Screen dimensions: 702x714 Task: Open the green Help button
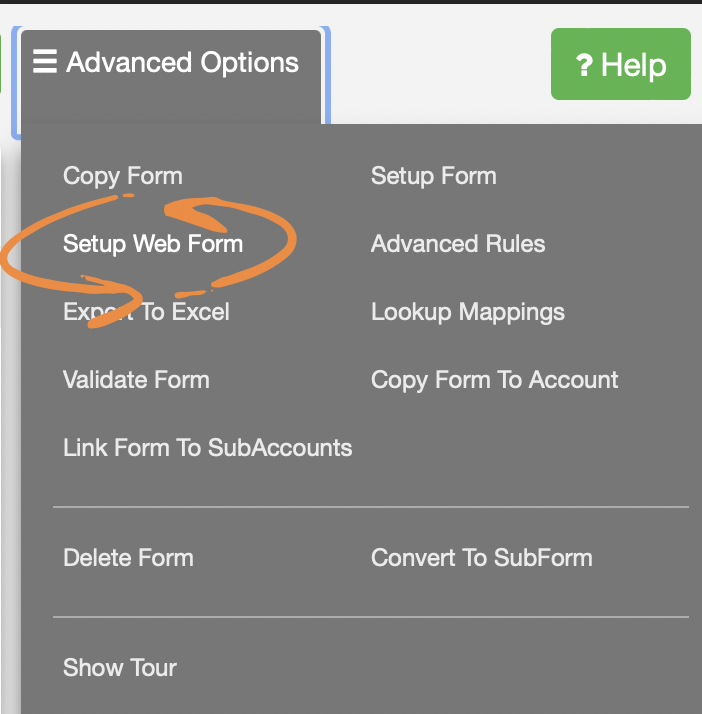tap(620, 64)
